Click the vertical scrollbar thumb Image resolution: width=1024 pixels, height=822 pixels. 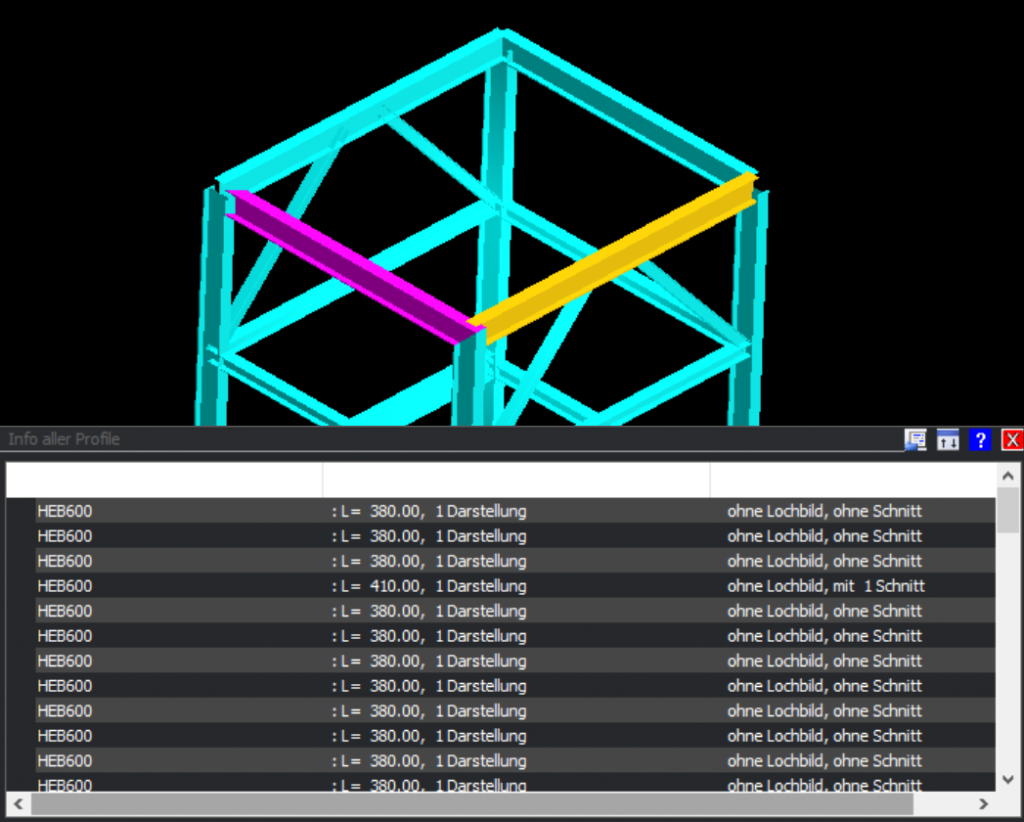[1008, 510]
